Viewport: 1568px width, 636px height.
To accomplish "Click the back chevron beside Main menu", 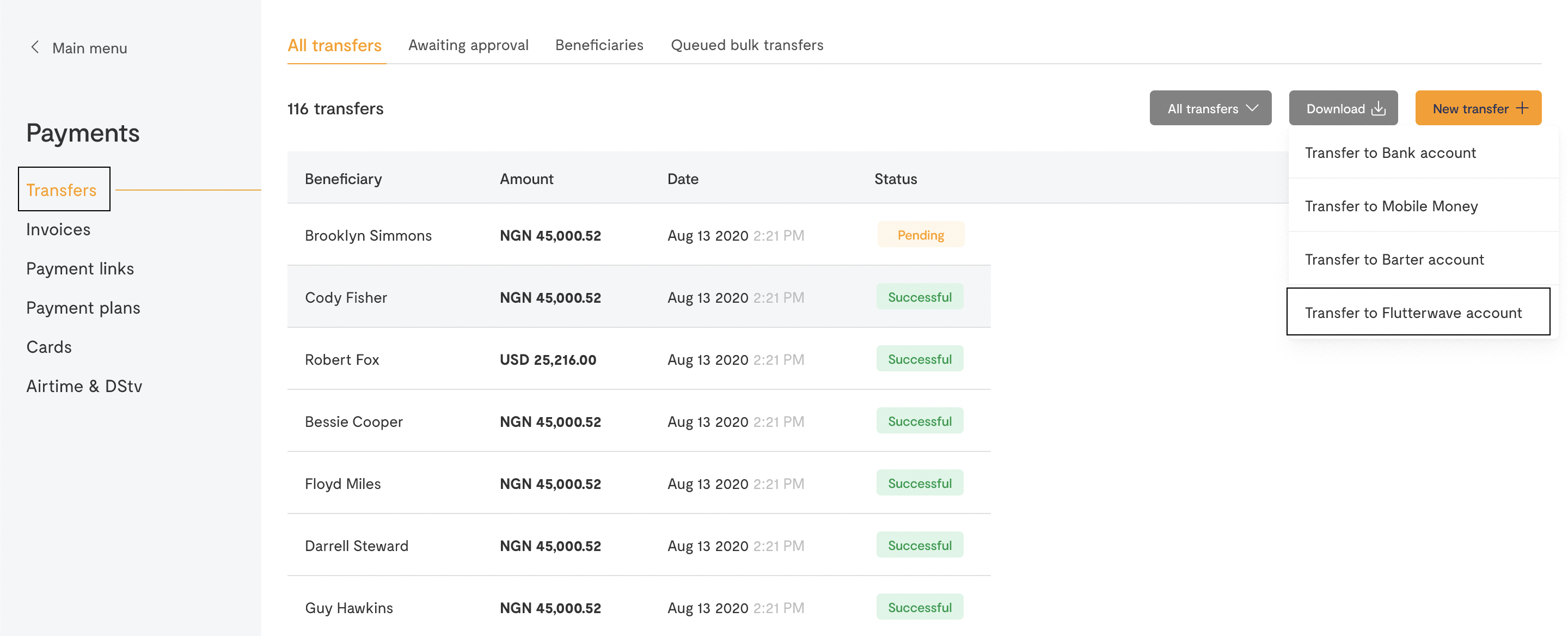I will (35, 47).
